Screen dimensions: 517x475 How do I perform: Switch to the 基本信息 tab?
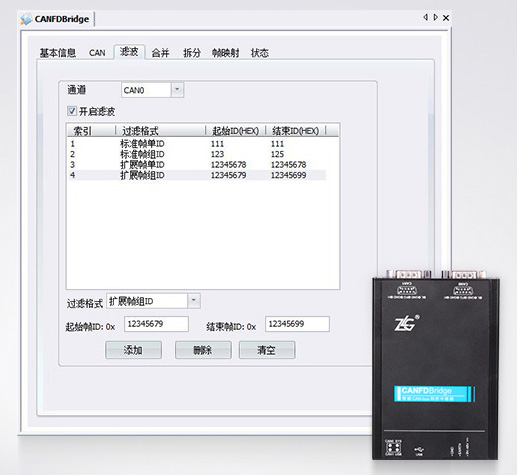tap(58, 53)
